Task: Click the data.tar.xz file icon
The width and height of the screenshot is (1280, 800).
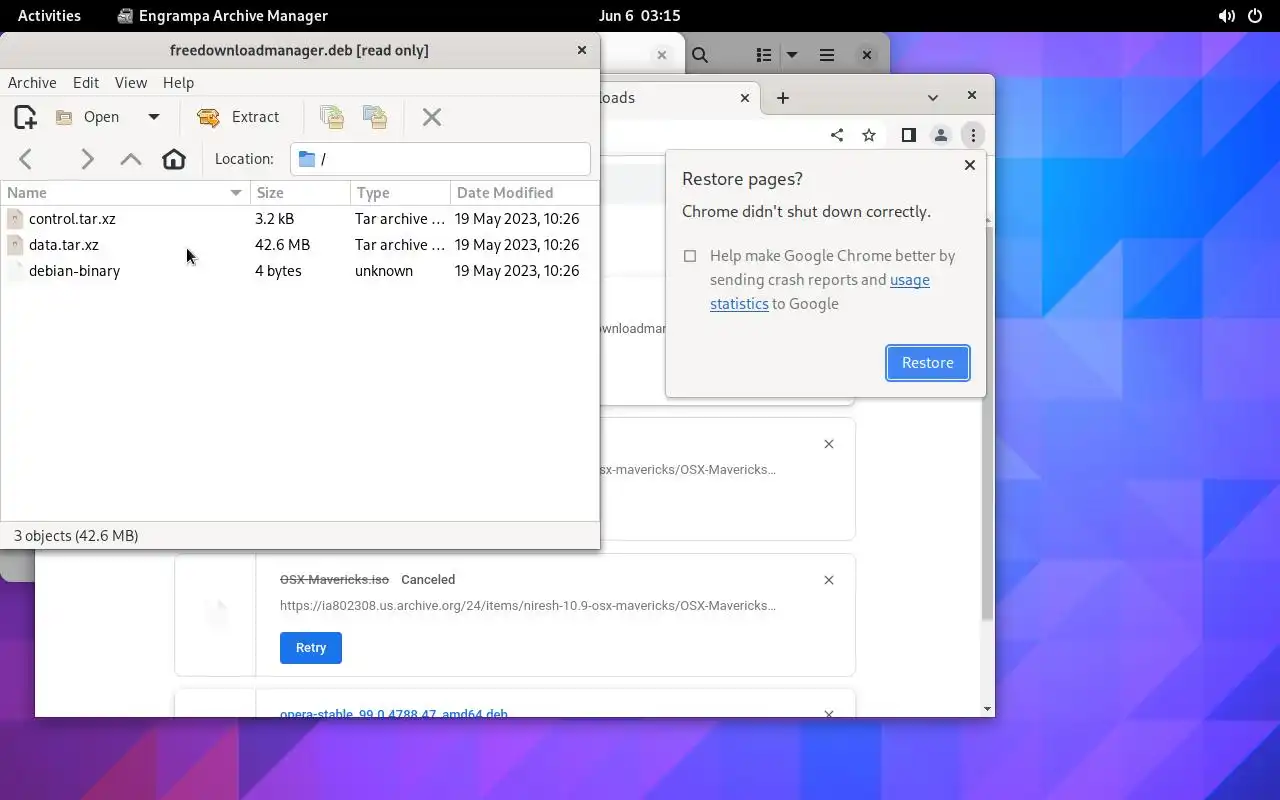Action: 15,245
